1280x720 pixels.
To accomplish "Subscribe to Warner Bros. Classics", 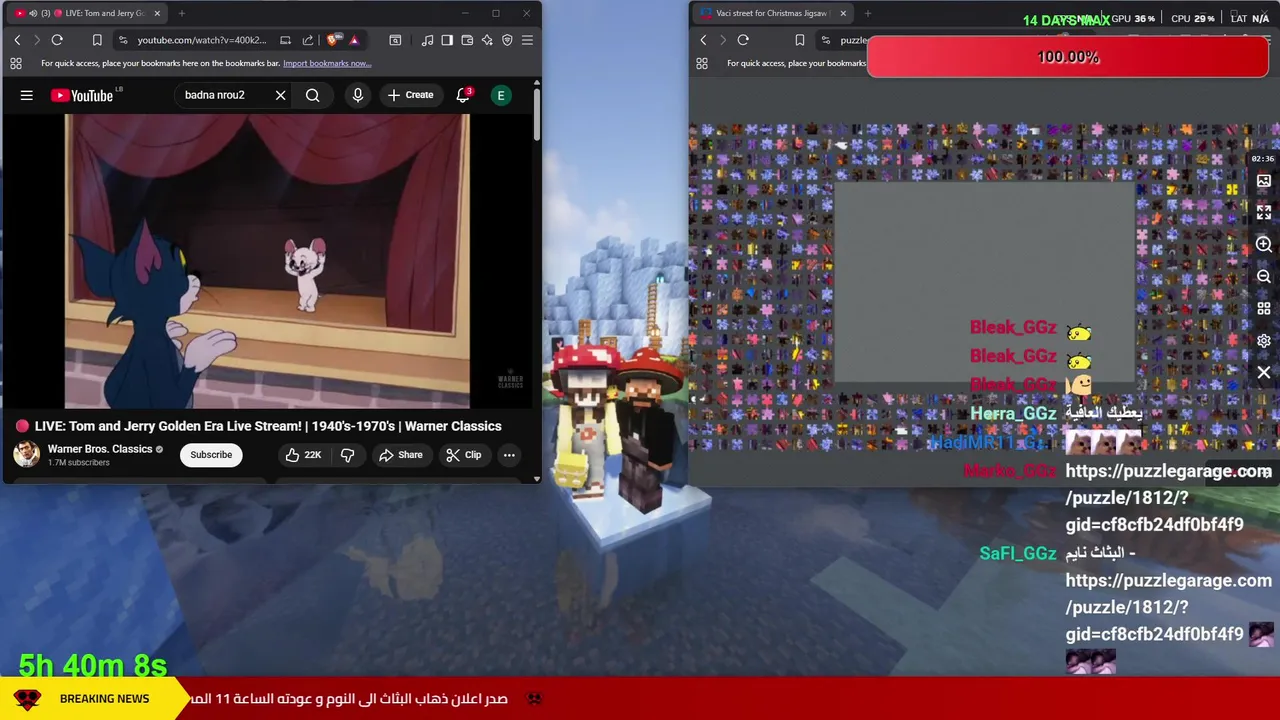I will 211,455.
